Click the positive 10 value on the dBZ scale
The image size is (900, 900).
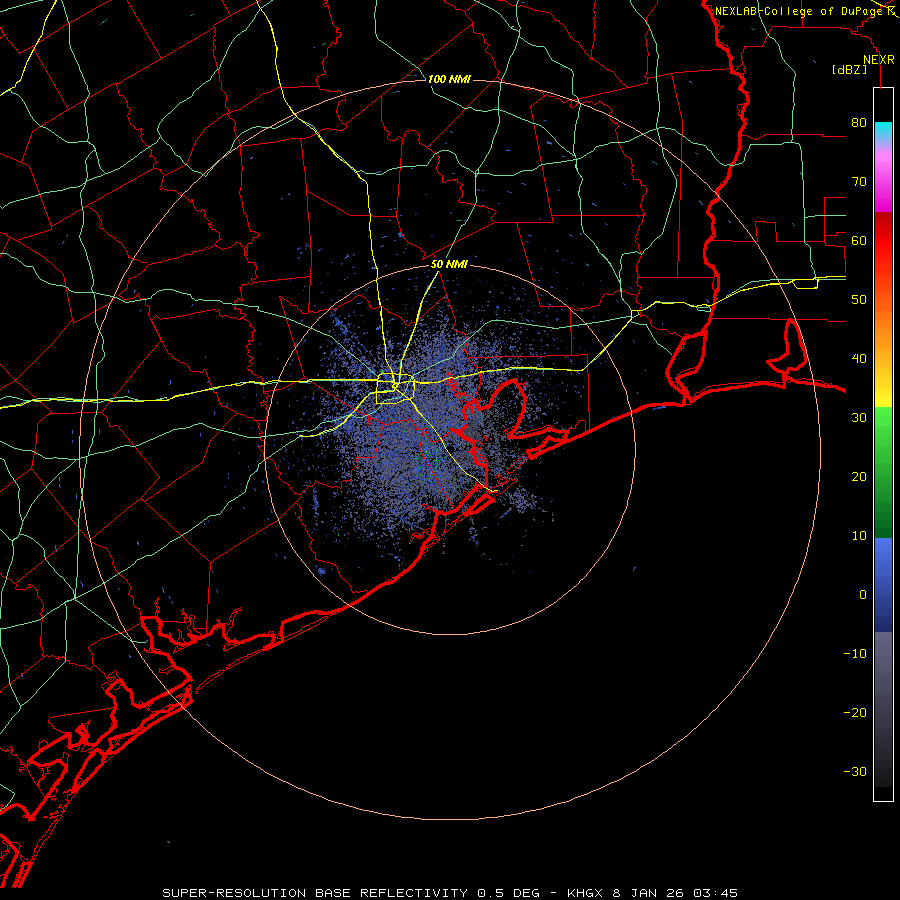pyautogui.click(x=859, y=536)
